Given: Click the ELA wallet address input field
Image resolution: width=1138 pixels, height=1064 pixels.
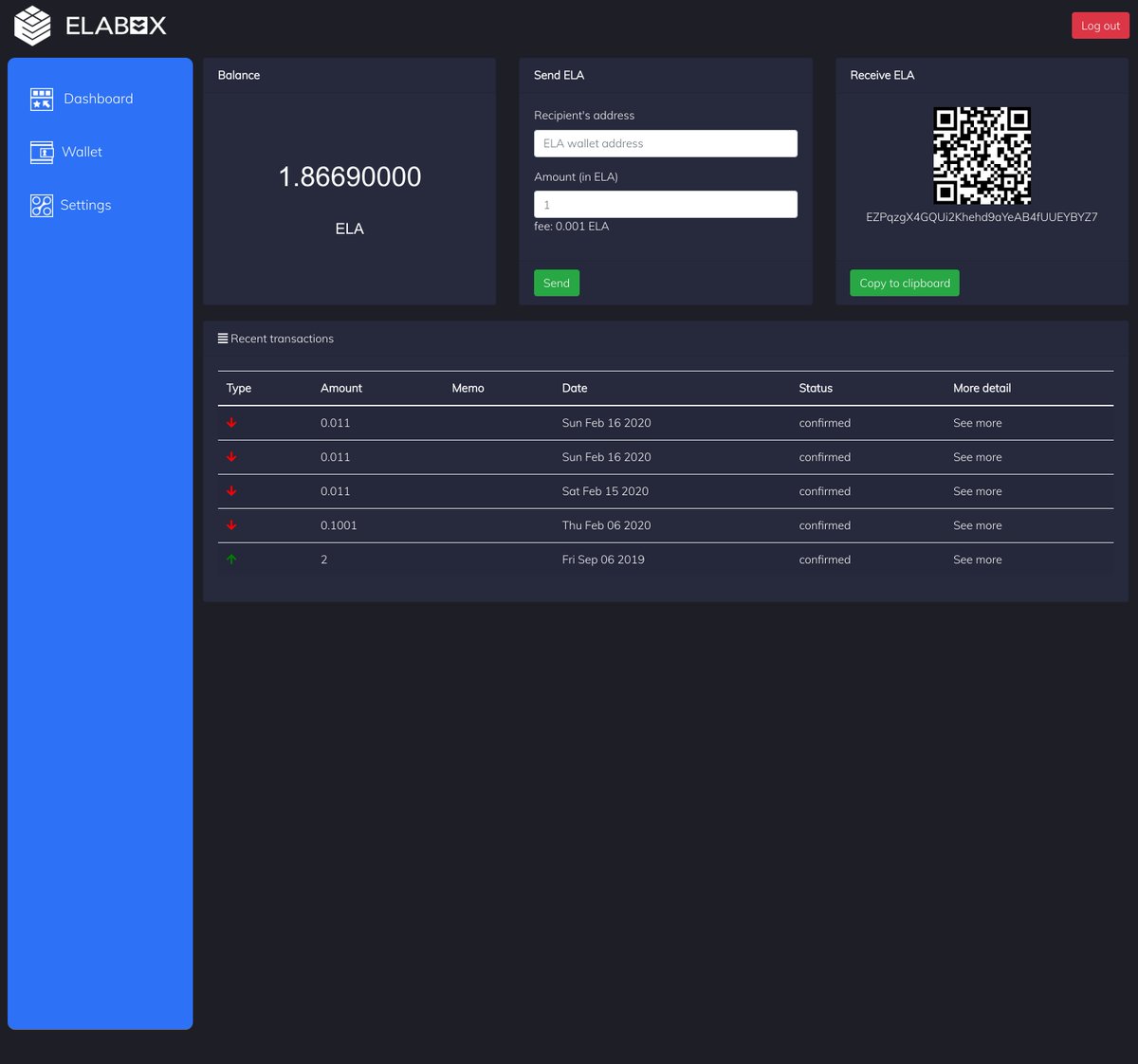Looking at the screenshot, I should coord(665,143).
